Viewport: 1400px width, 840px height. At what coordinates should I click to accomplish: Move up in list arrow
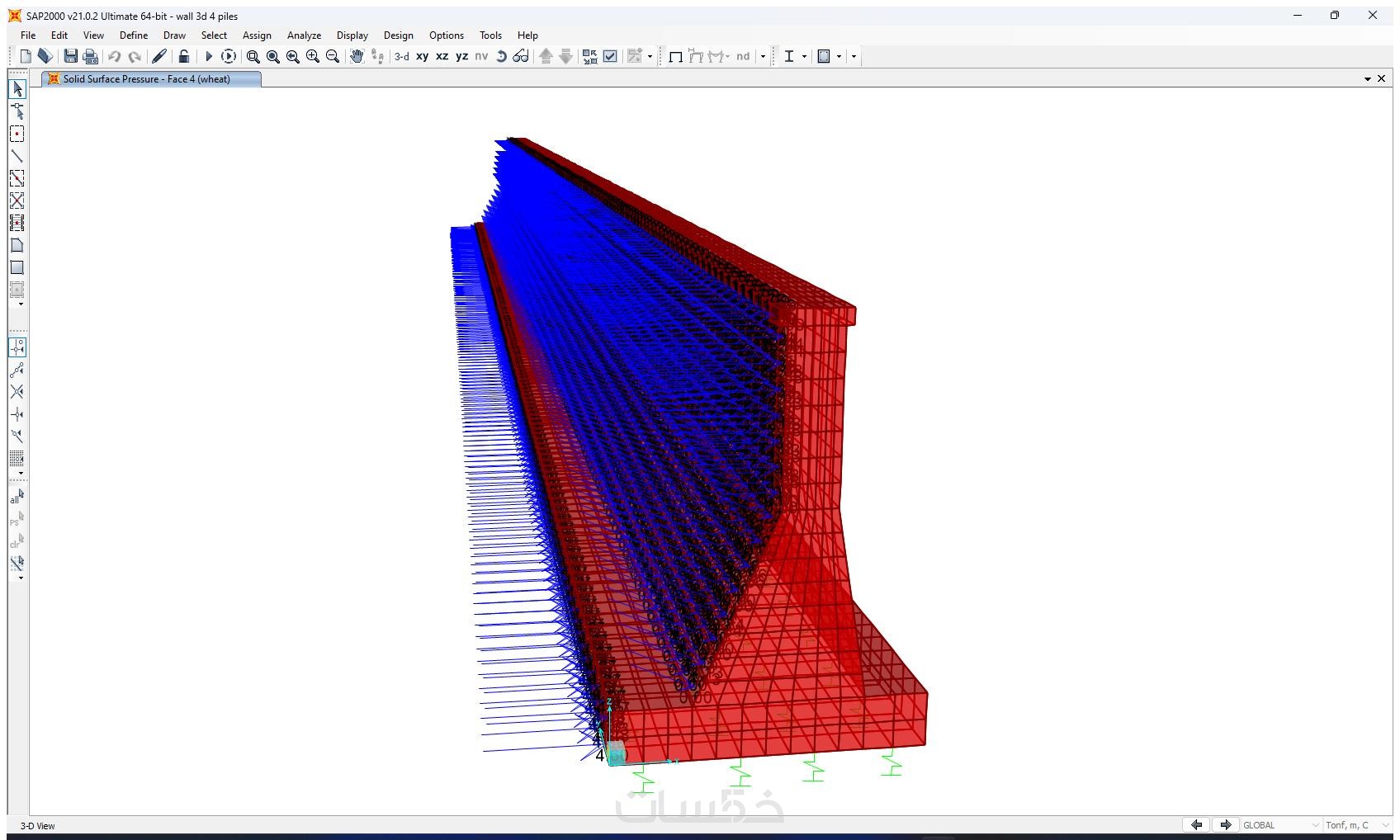click(546, 56)
